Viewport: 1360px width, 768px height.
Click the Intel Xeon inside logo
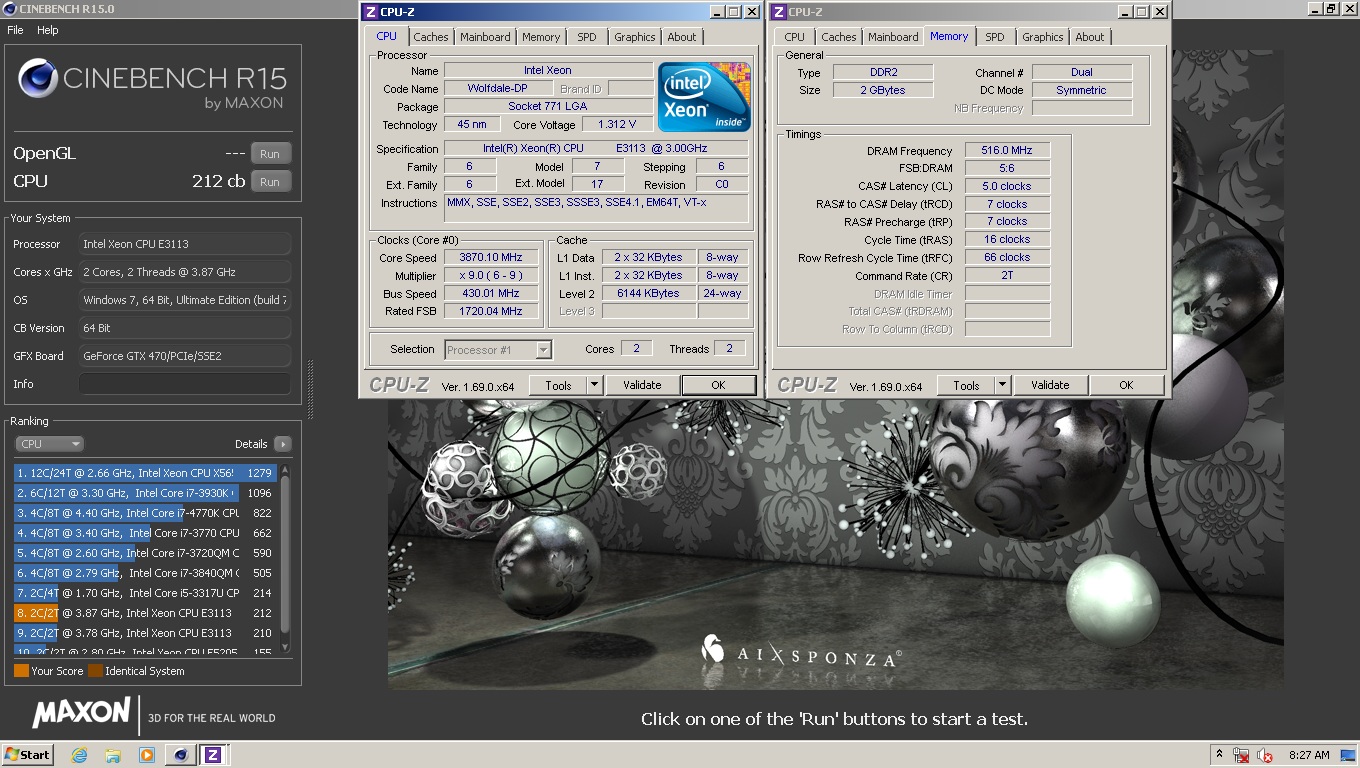(x=704, y=97)
